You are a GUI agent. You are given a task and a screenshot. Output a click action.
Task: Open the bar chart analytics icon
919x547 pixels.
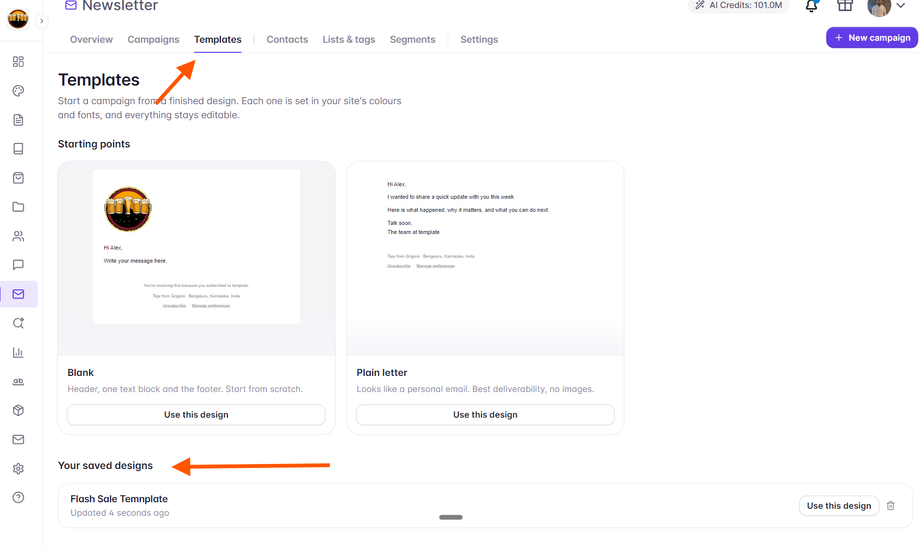pyautogui.click(x=18, y=352)
